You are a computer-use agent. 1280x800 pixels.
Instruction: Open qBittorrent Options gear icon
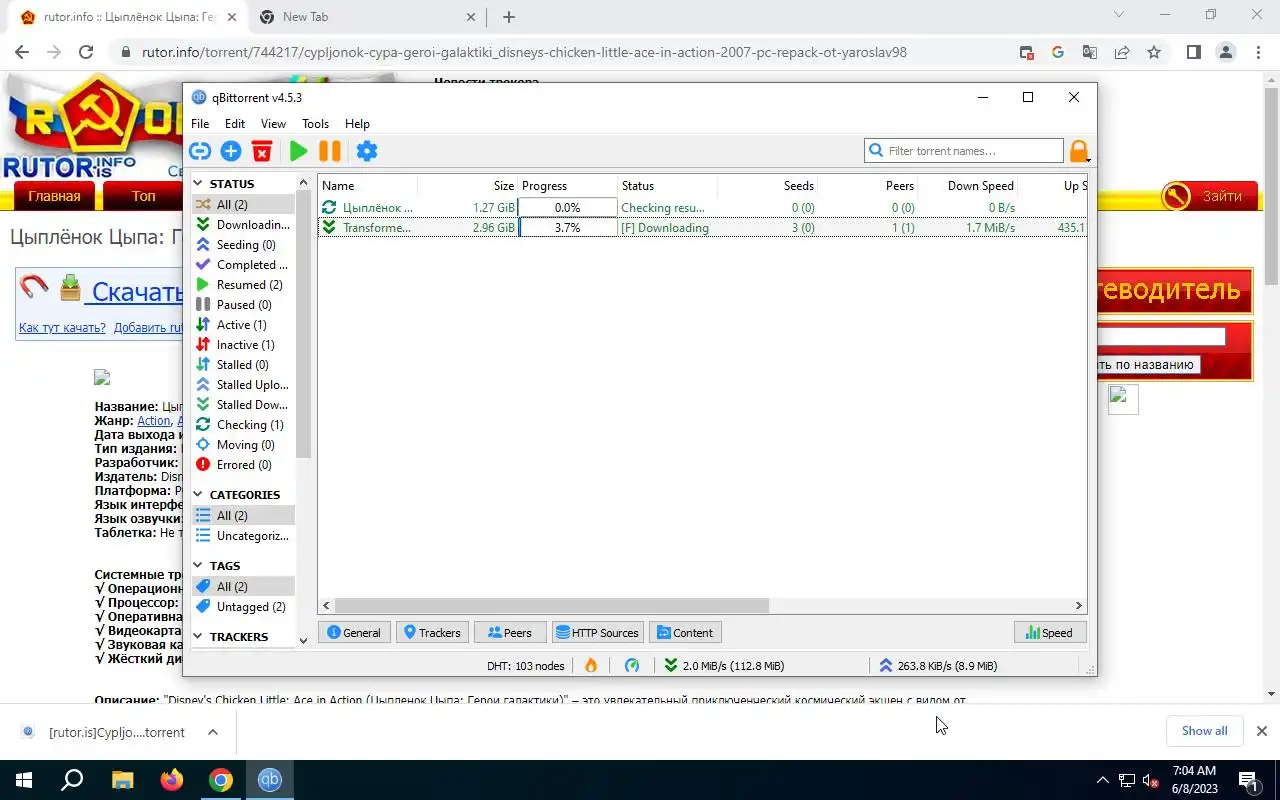(x=367, y=151)
